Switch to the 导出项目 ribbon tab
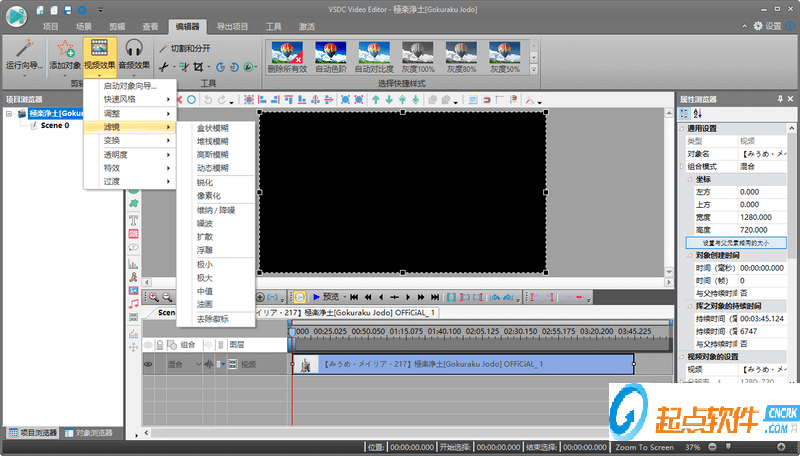800x456 pixels. tap(232, 27)
